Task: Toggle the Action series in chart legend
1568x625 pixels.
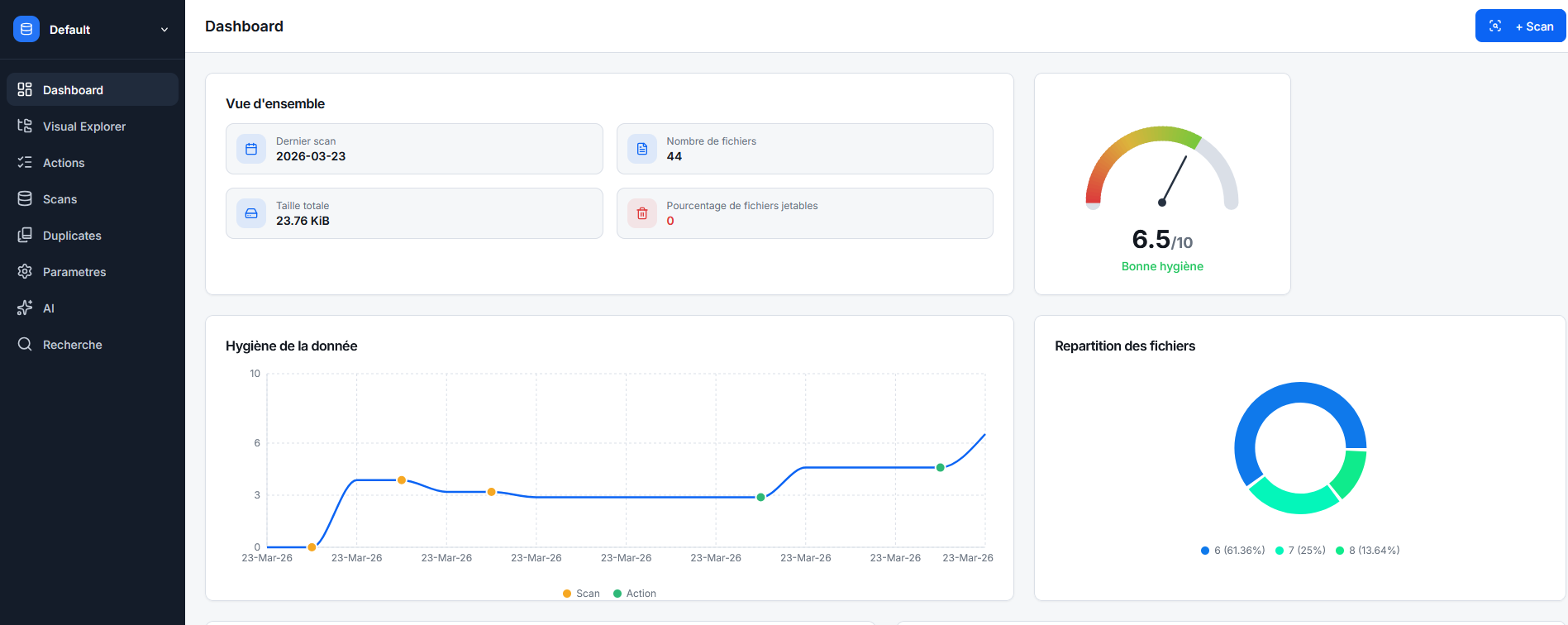Action: [x=635, y=594]
